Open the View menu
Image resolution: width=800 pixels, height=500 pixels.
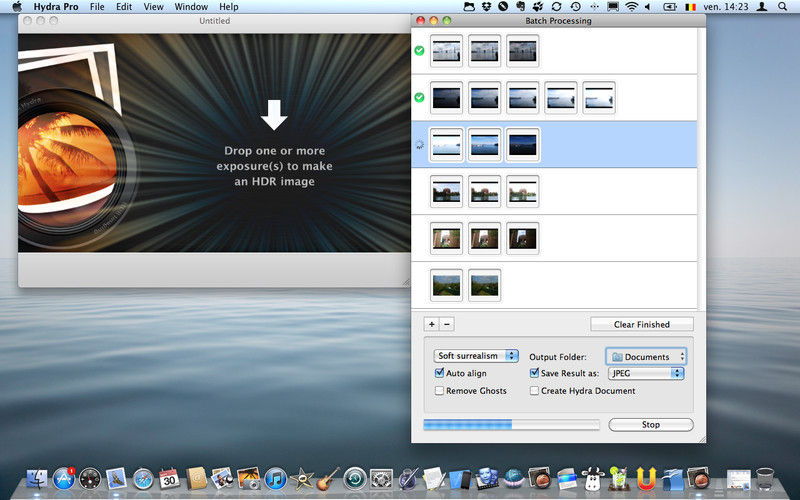tap(153, 7)
